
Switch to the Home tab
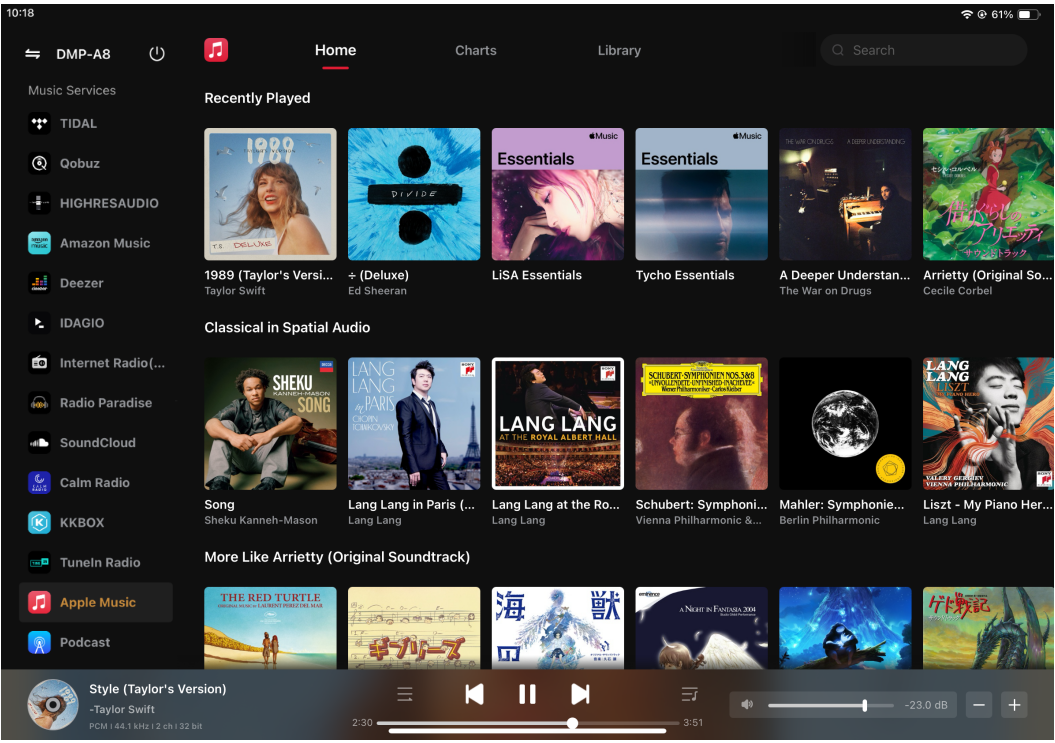pyautogui.click(x=335, y=50)
